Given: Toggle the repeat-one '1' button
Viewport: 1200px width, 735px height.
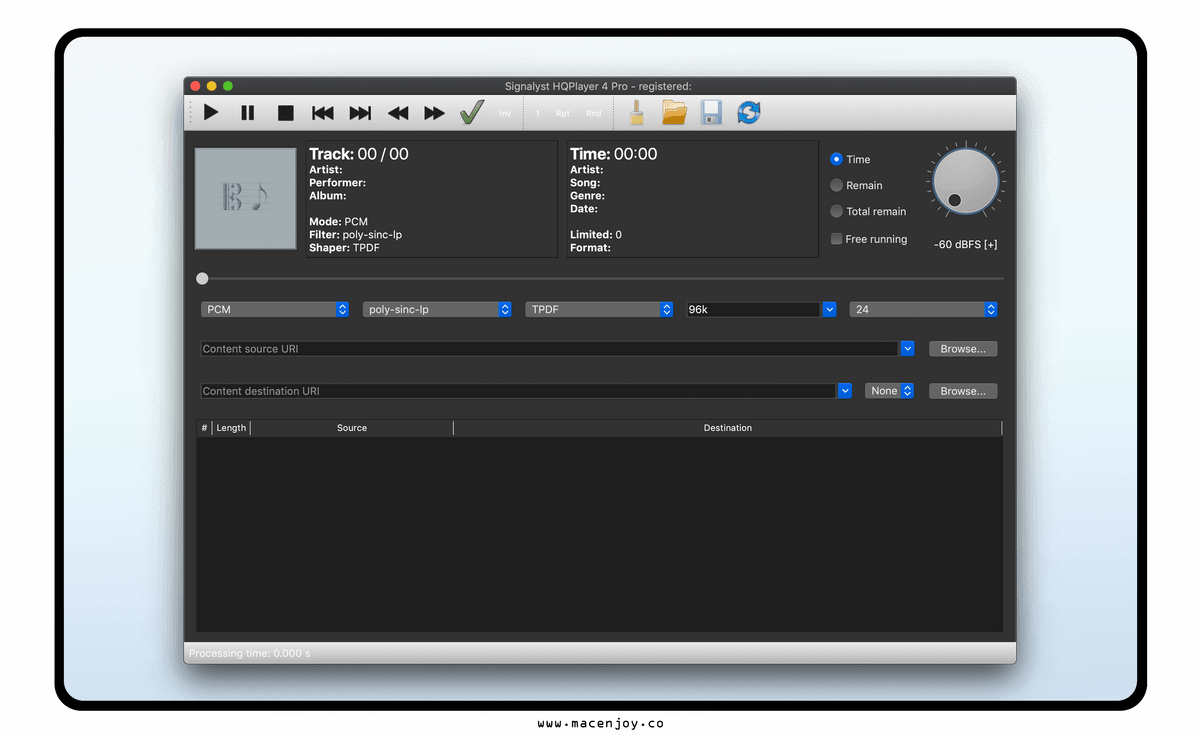Looking at the screenshot, I should coord(538,114).
